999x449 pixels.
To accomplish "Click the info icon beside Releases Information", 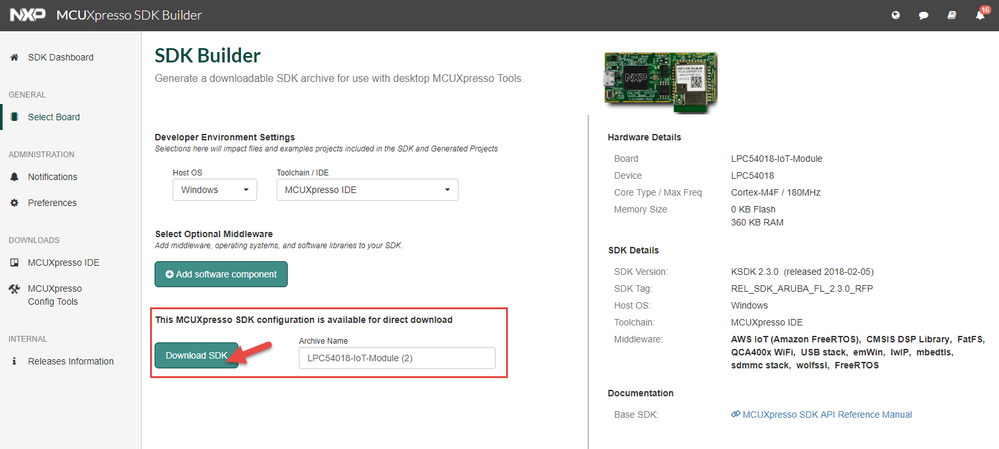I will (x=14, y=362).
